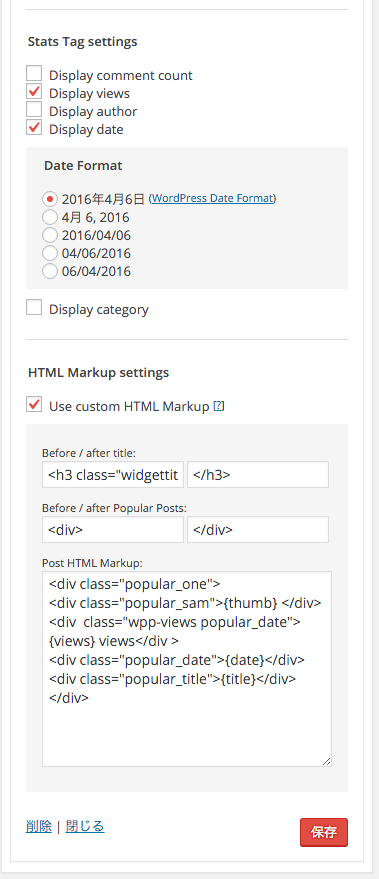Toggle Use custom HTML Markup checkbox
This screenshot has height=879, width=379.
34,404
